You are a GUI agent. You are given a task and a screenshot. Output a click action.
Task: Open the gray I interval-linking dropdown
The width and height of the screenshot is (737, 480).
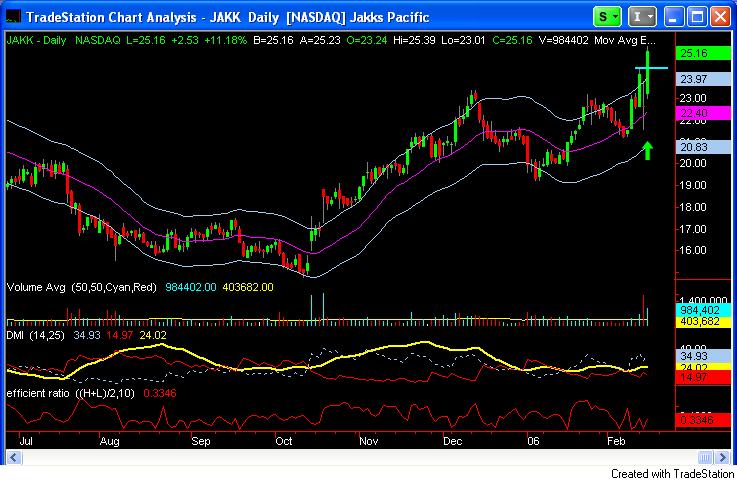(642, 17)
